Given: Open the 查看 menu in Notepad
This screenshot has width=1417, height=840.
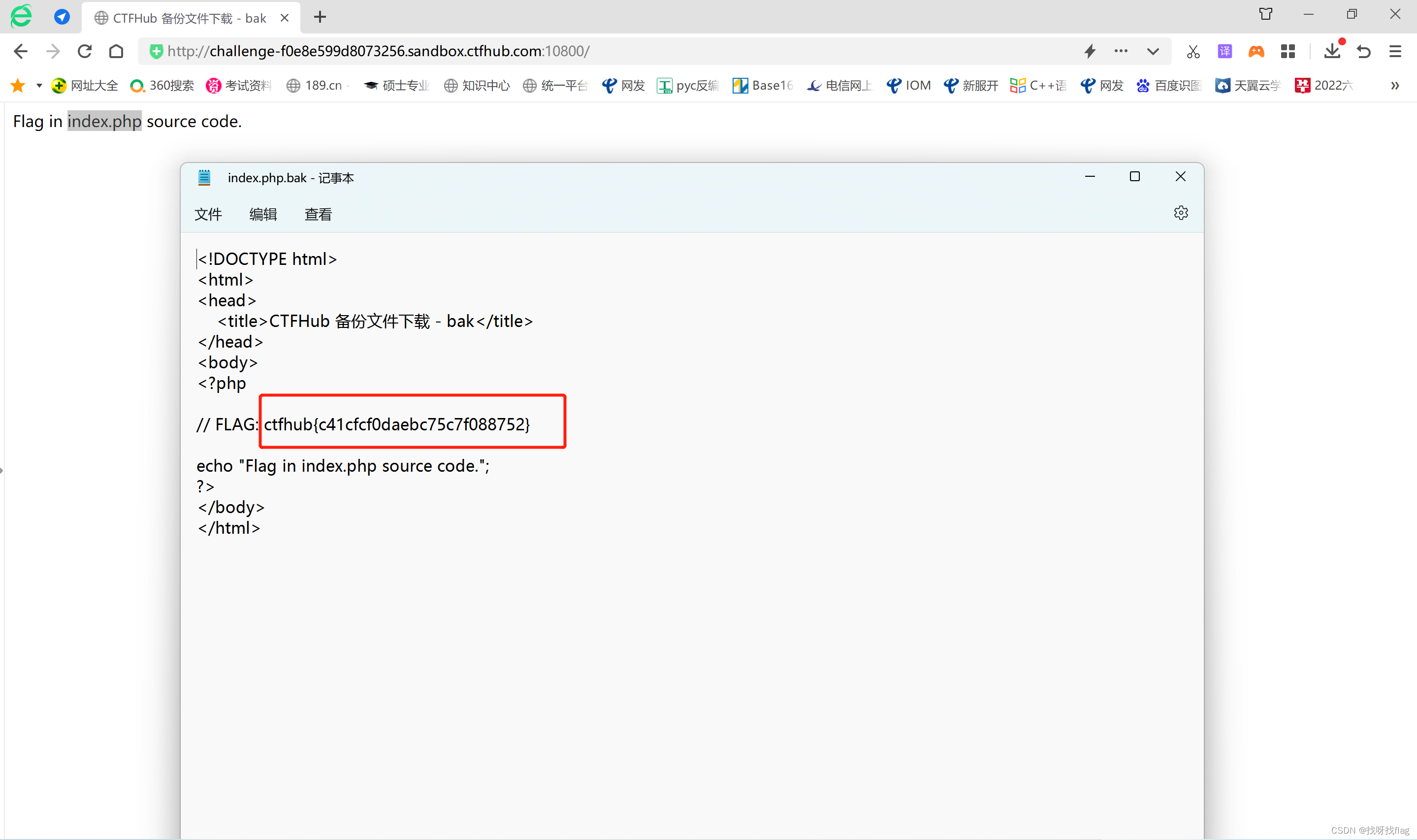Looking at the screenshot, I should [x=318, y=214].
